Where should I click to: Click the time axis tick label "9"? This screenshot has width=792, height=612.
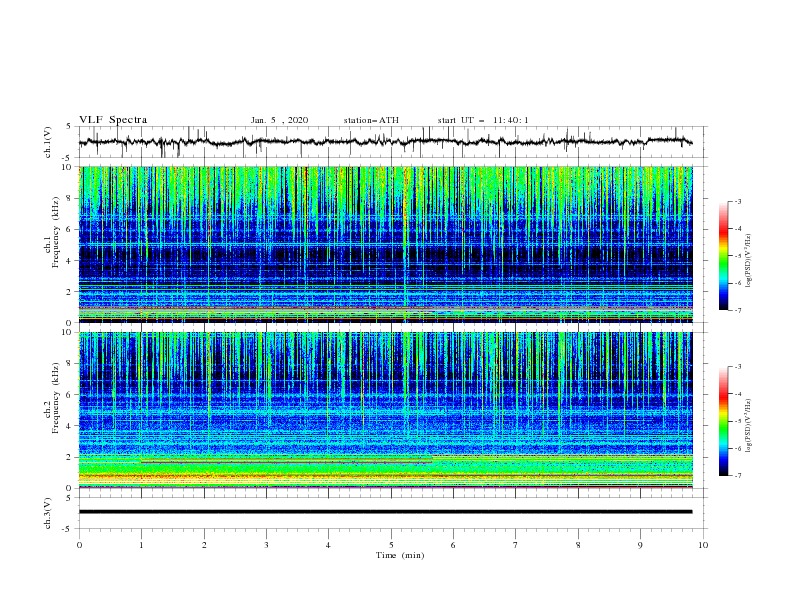[640, 545]
